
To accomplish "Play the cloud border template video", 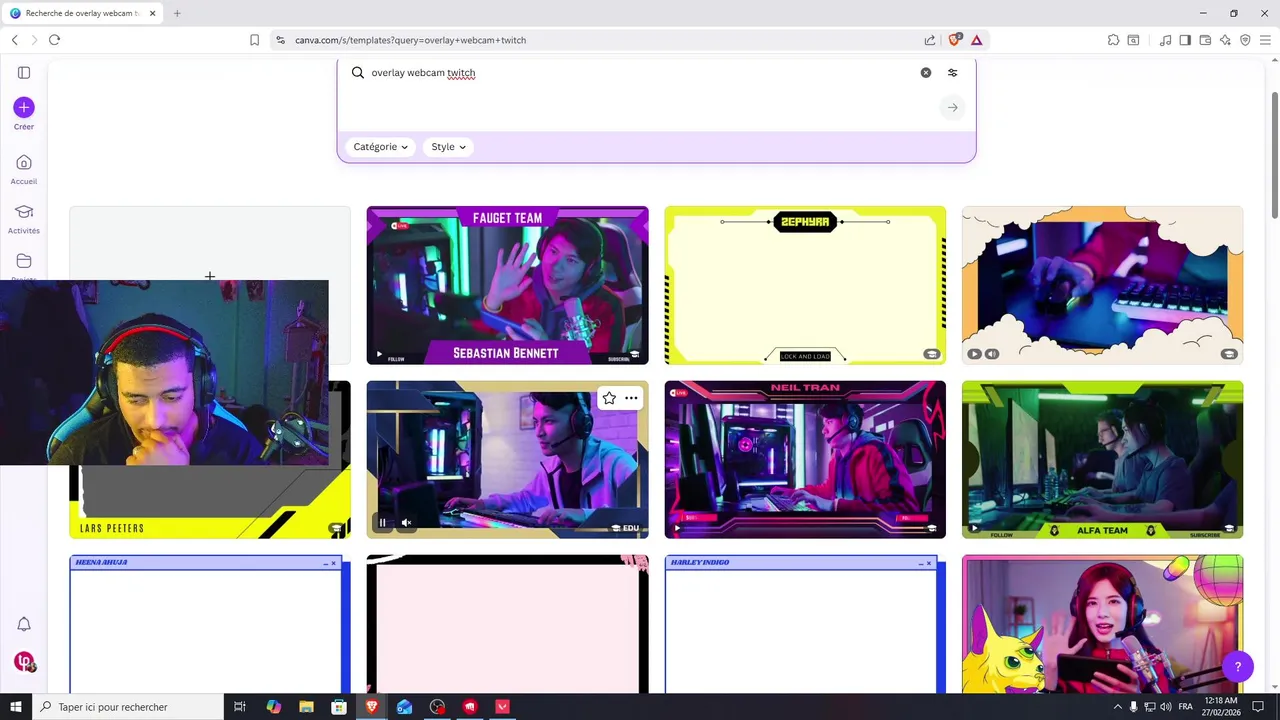I will [x=975, y=354].
